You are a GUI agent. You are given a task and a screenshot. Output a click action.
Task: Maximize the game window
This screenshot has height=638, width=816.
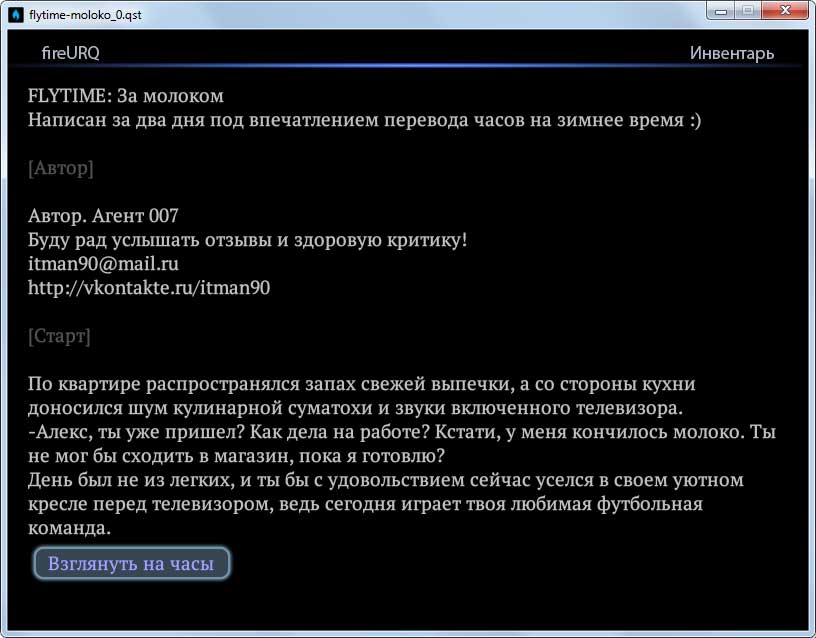click(748, 11)
